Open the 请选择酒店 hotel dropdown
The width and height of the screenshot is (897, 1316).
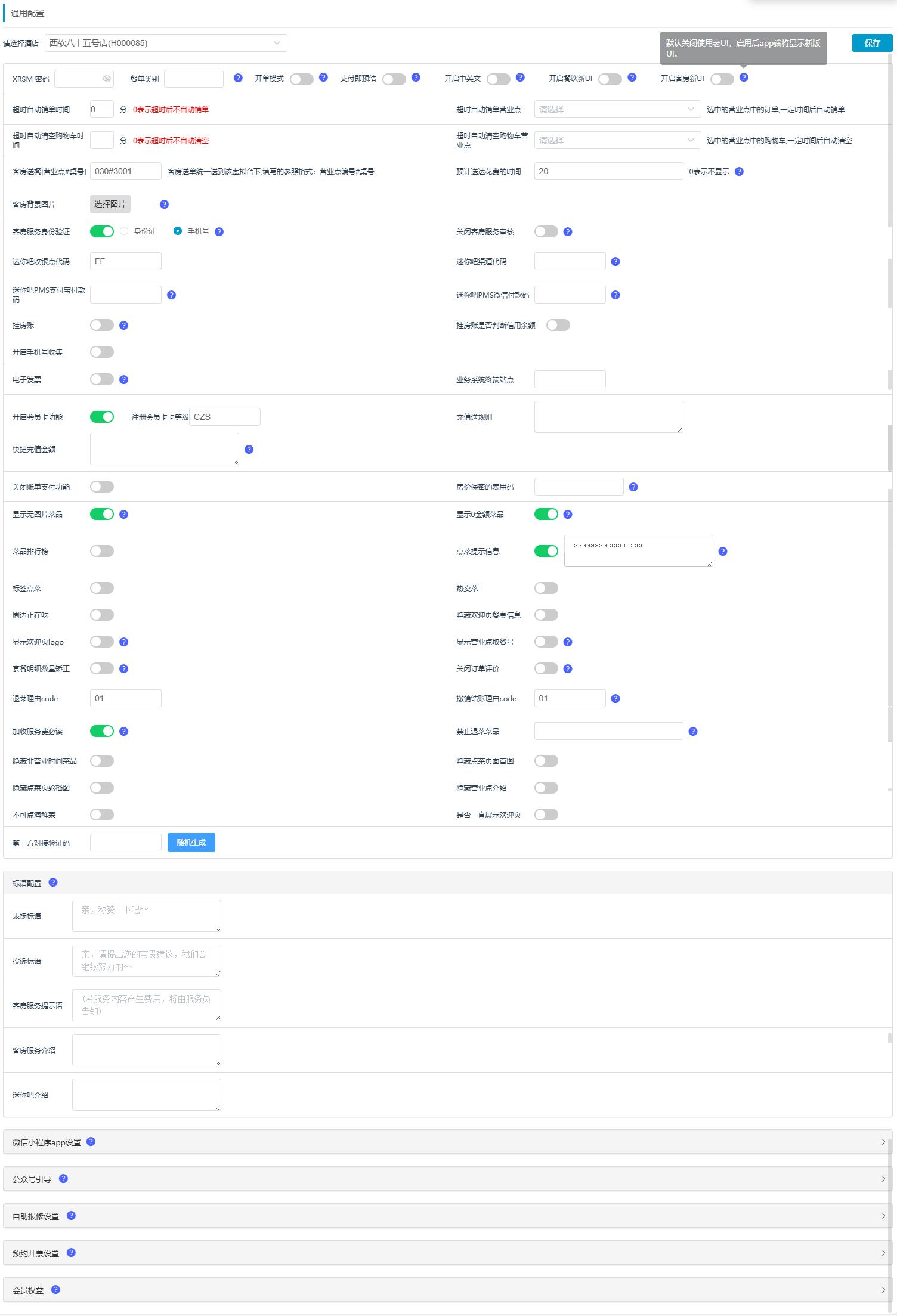(x=166, y=43)
